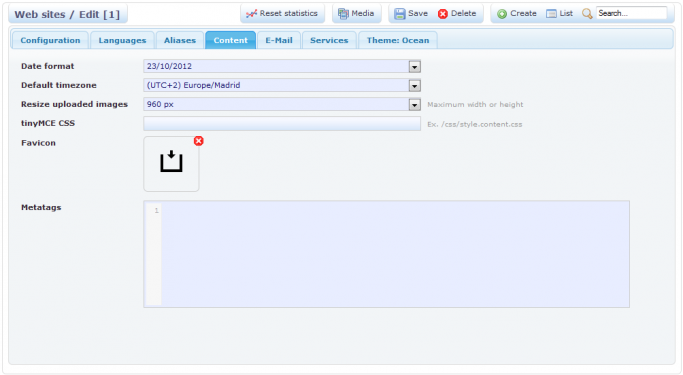Click the favicon upload placeholder
Image resolution: width=683 pixels, height=375 pixels.
(x=171, y=164)
